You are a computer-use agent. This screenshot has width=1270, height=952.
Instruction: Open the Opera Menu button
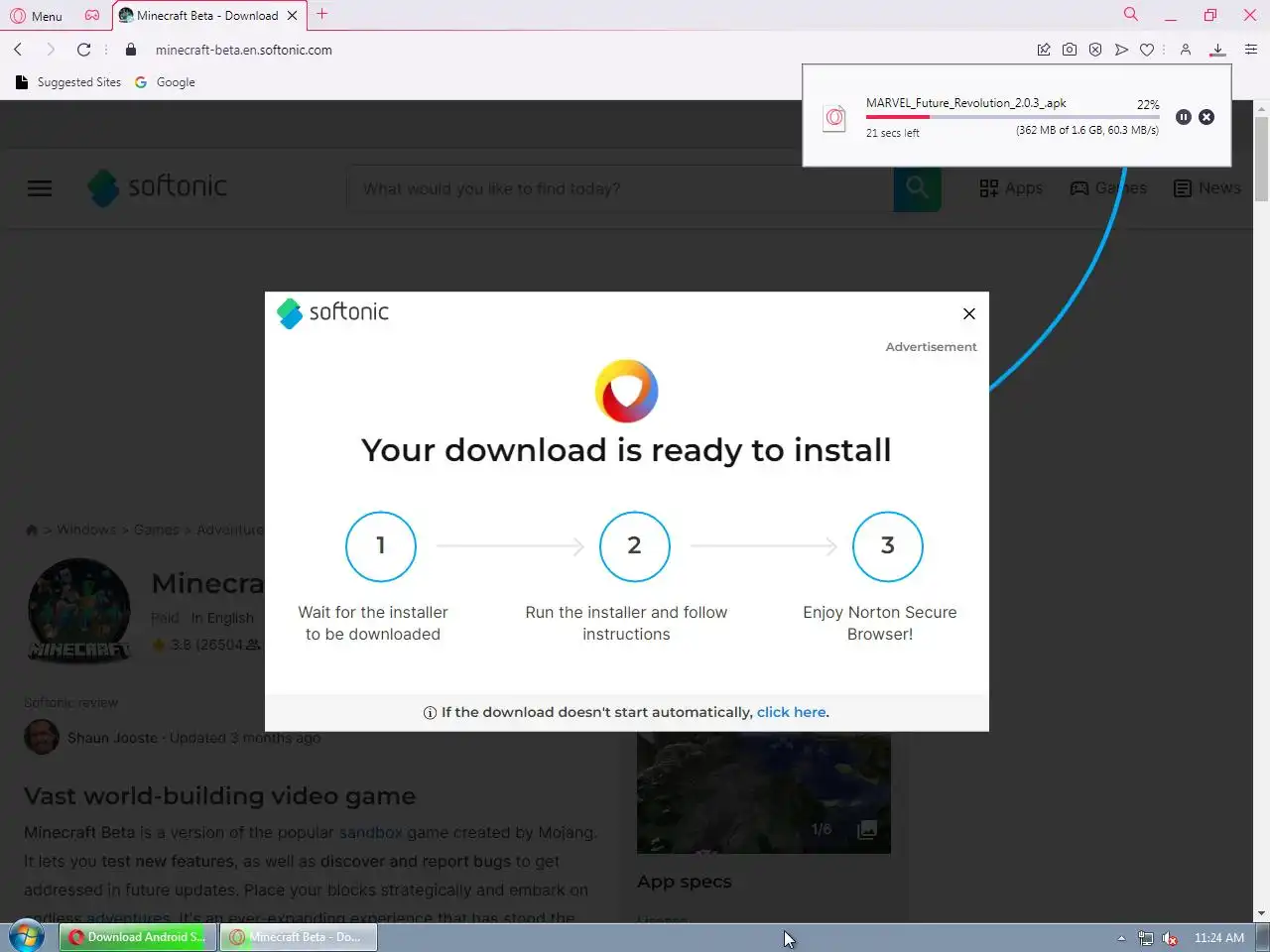(x=36, y=16)
